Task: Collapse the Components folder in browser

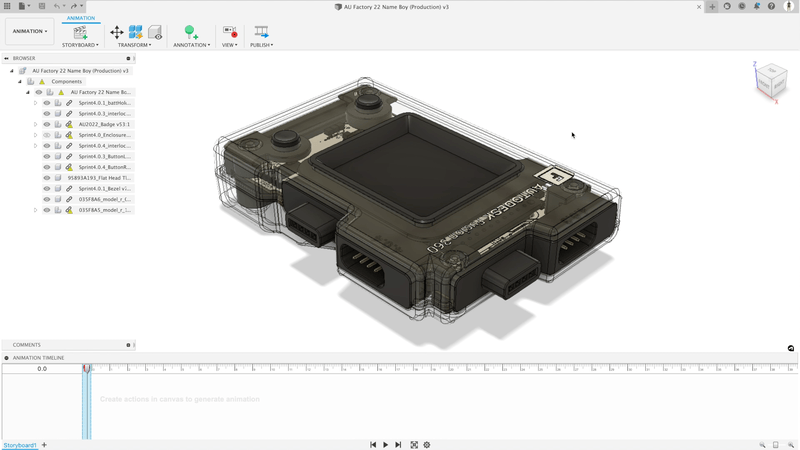Action: click(19, 81)
